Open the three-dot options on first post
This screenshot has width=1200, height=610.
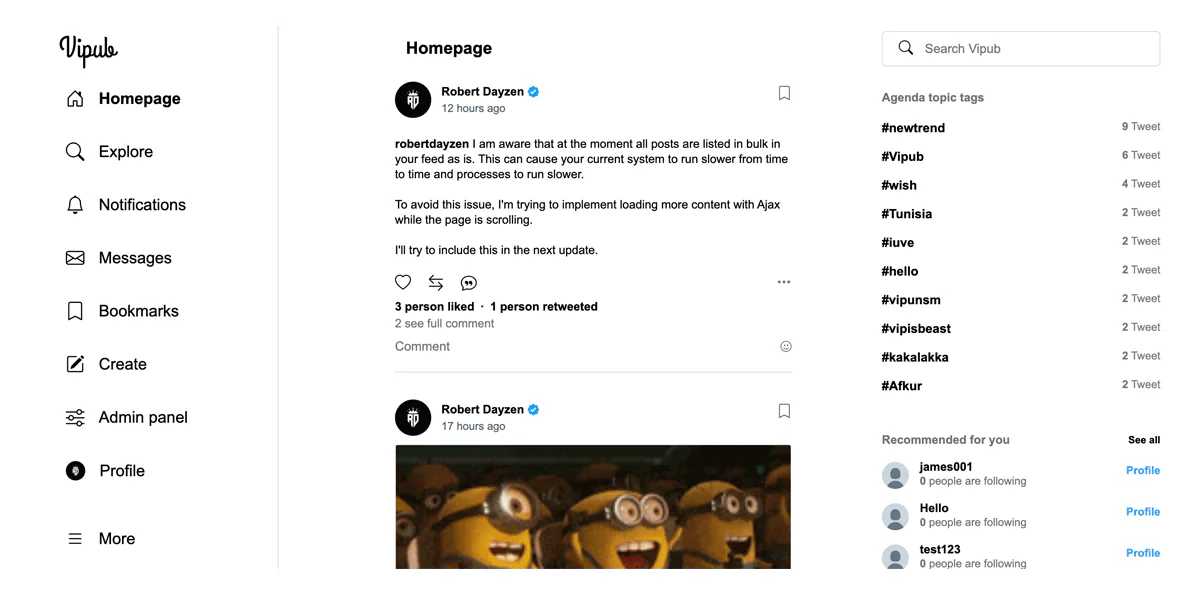tap(784, 282)
